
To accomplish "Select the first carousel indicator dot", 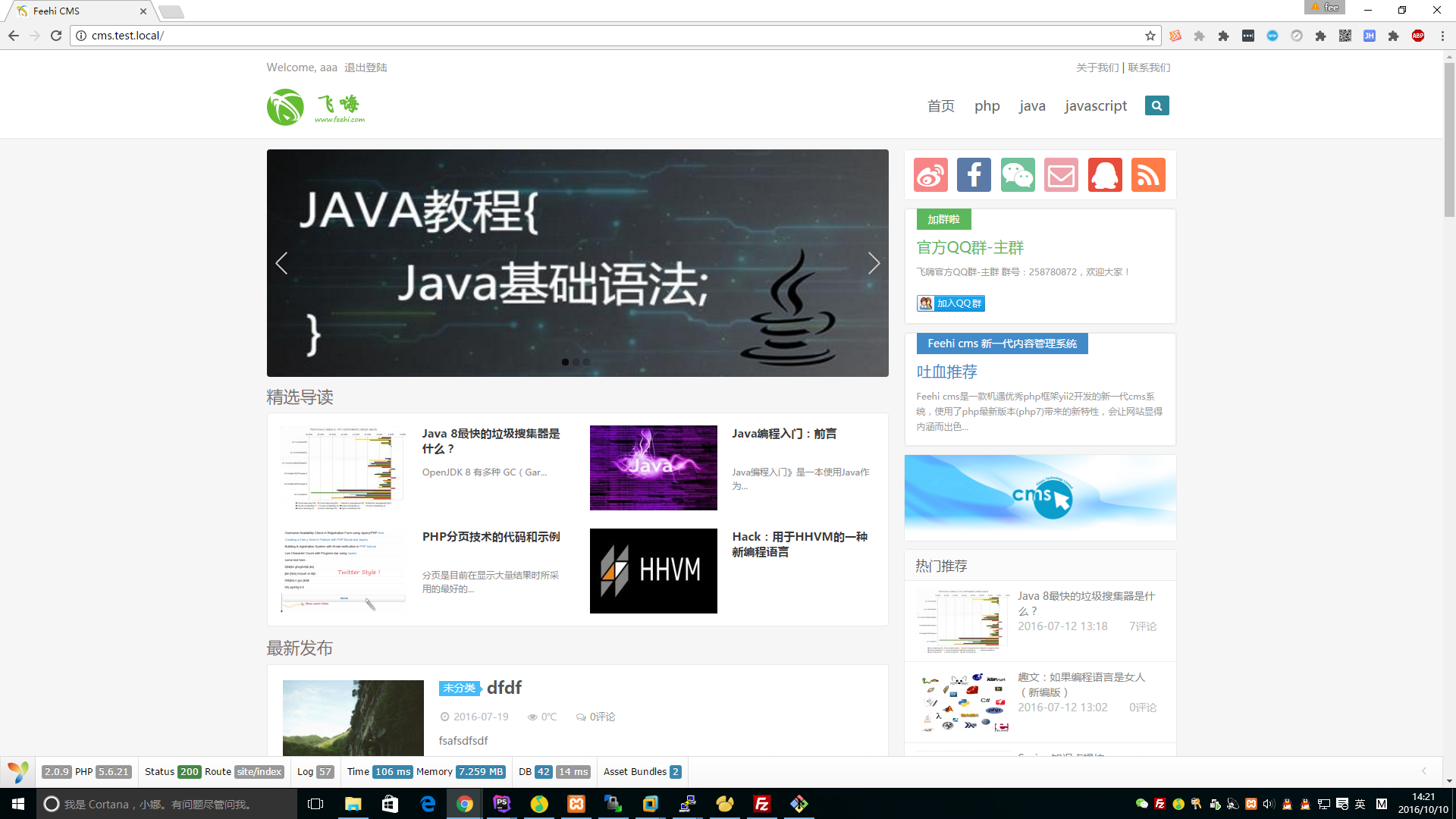I will (565, 362).
